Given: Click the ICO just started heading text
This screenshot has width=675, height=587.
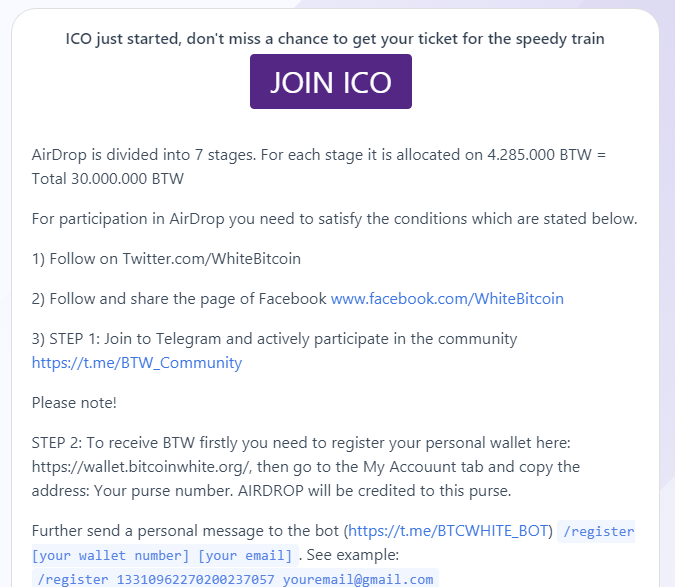Looking at the screenshot, I should (x=335, y=39).
